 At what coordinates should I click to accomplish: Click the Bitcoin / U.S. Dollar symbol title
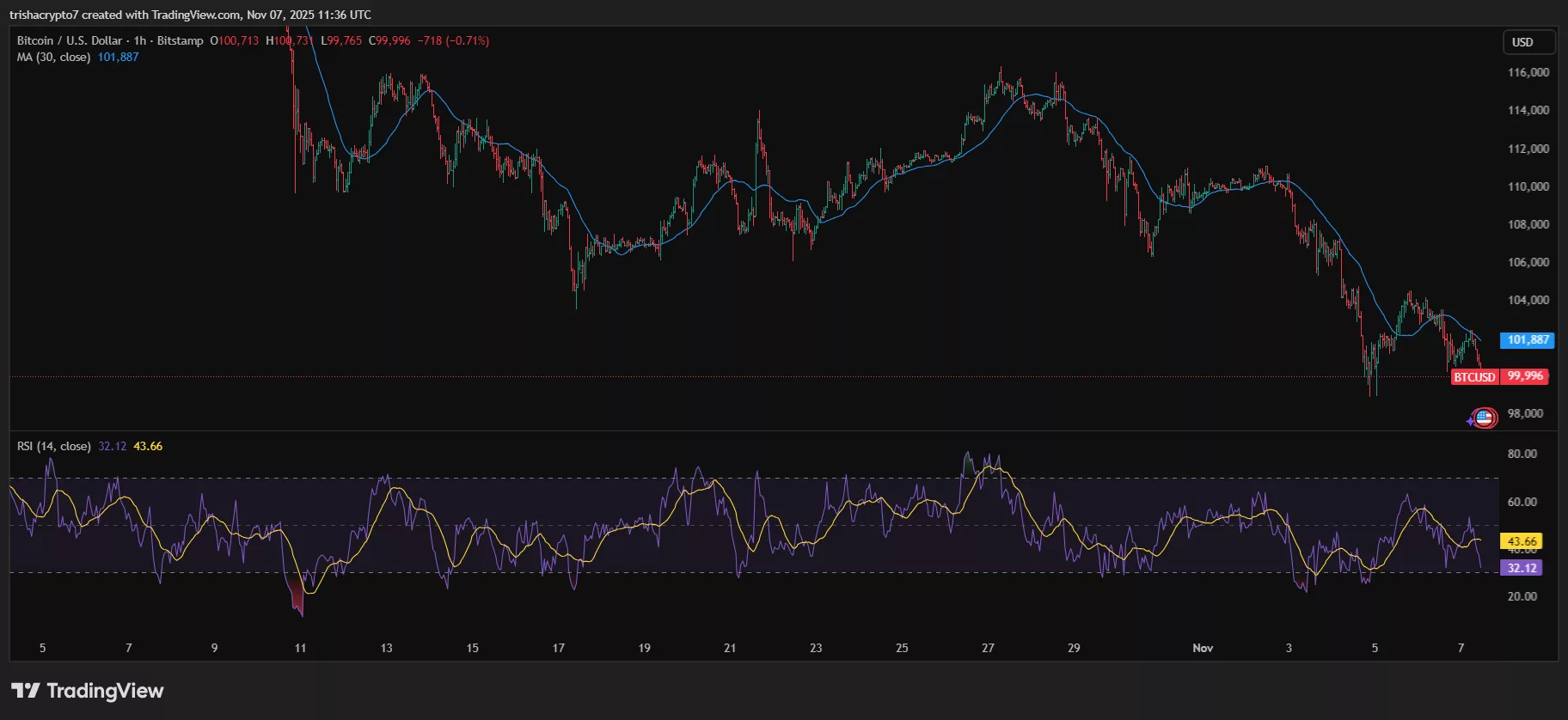tap(70, 40)
